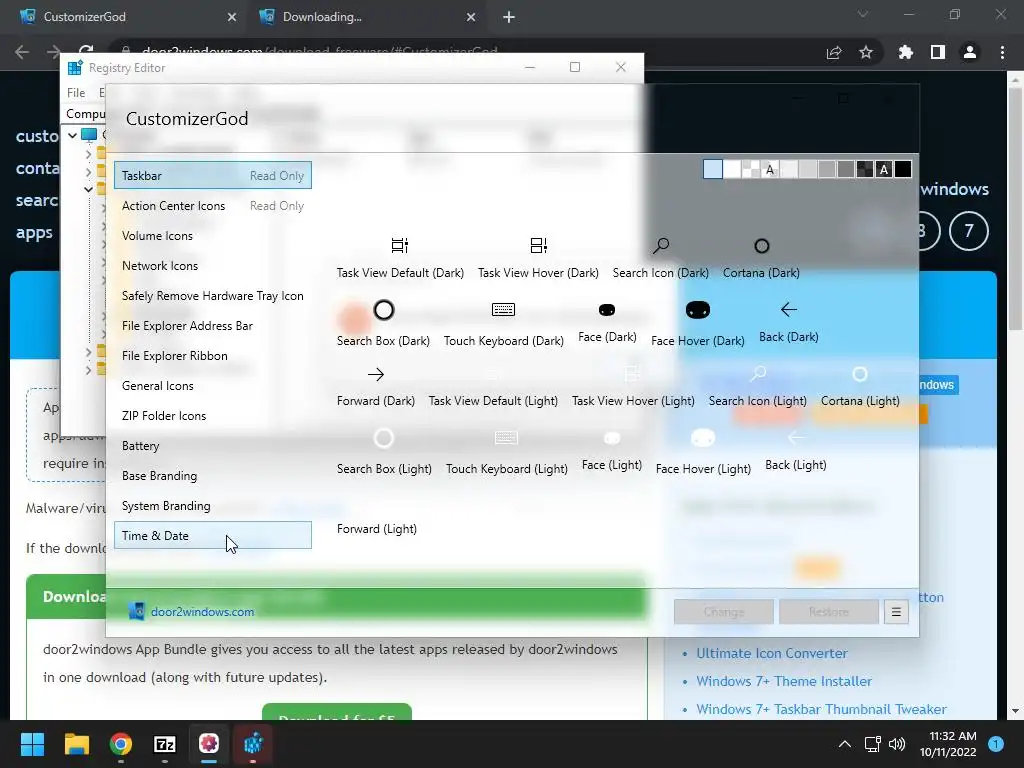Click the volume speaker tray icon
1024x768 pixels.
897,744
